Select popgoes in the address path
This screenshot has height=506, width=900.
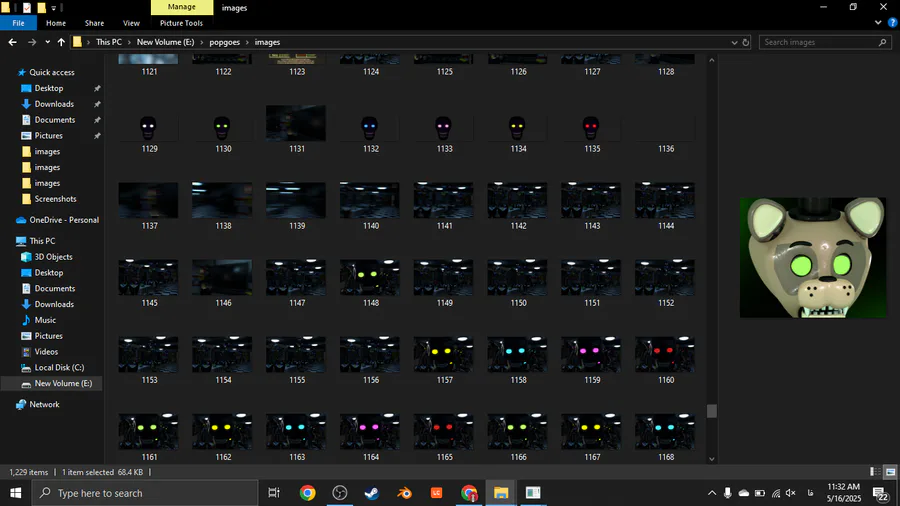(x=224, y=42)
